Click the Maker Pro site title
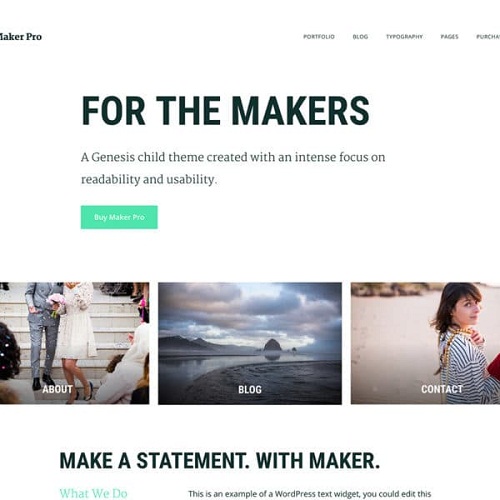This screenshot has width=500, height=500. pos(21,37)
